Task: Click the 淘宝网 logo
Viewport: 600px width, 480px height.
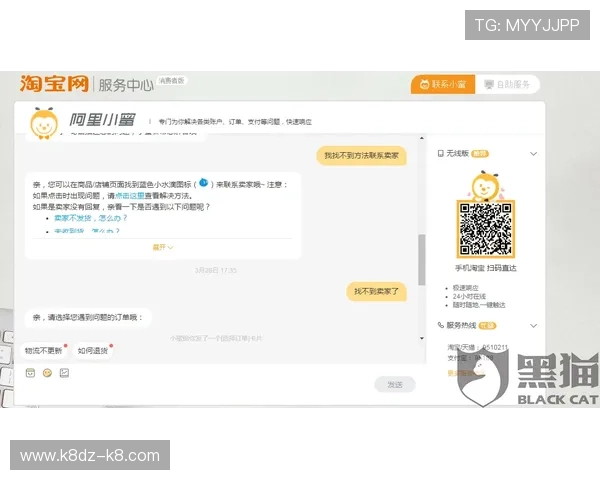Action: pyautogui.click(x=54, y=83)
